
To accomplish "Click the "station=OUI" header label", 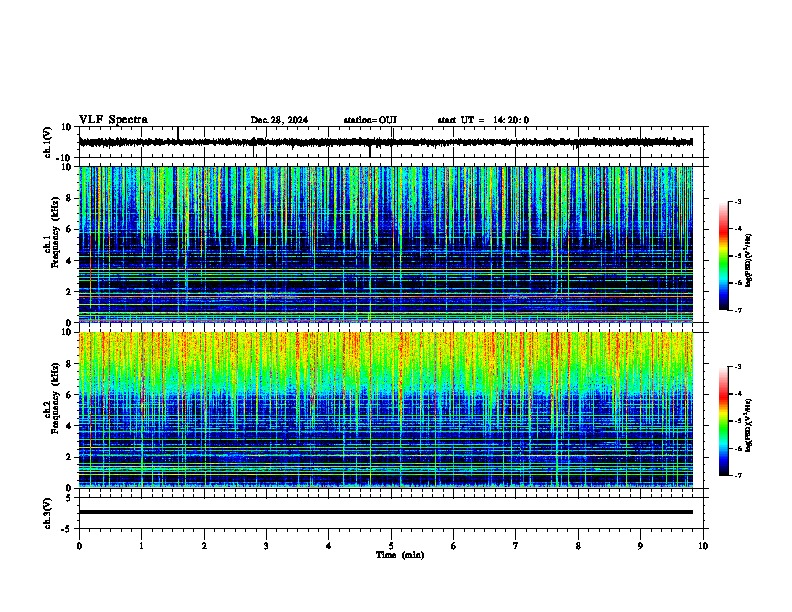I will click(370, 120).
